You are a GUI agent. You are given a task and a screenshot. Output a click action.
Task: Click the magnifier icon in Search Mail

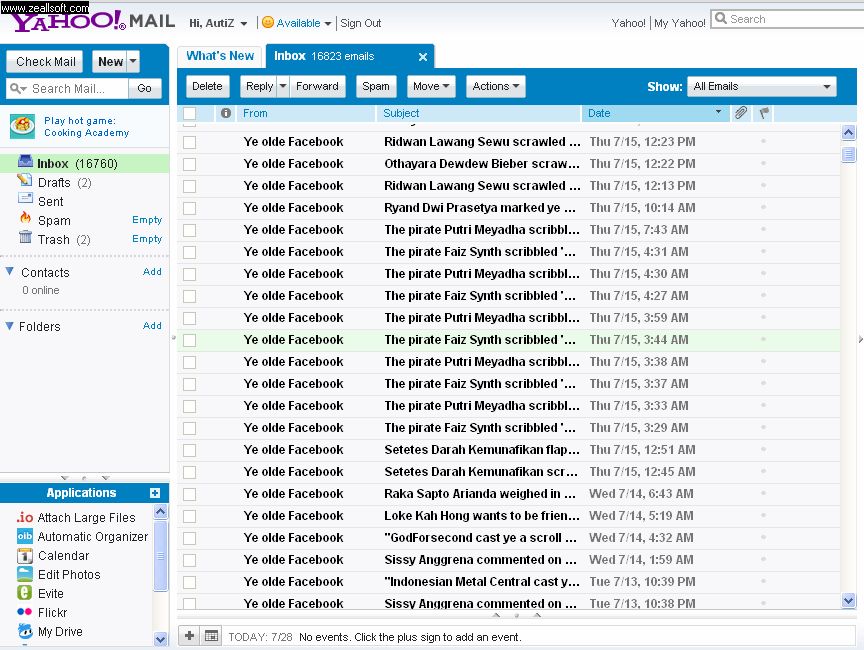click(15, 88)
